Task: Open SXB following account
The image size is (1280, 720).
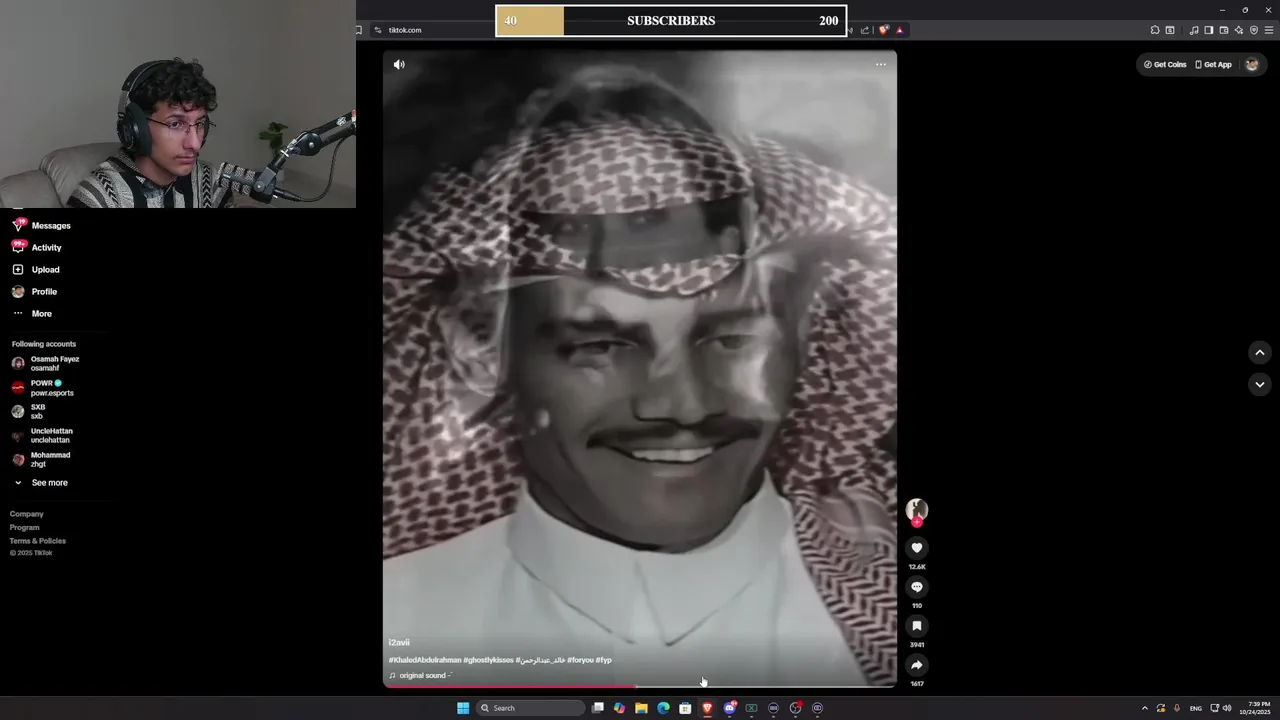Action: point(29,412)
